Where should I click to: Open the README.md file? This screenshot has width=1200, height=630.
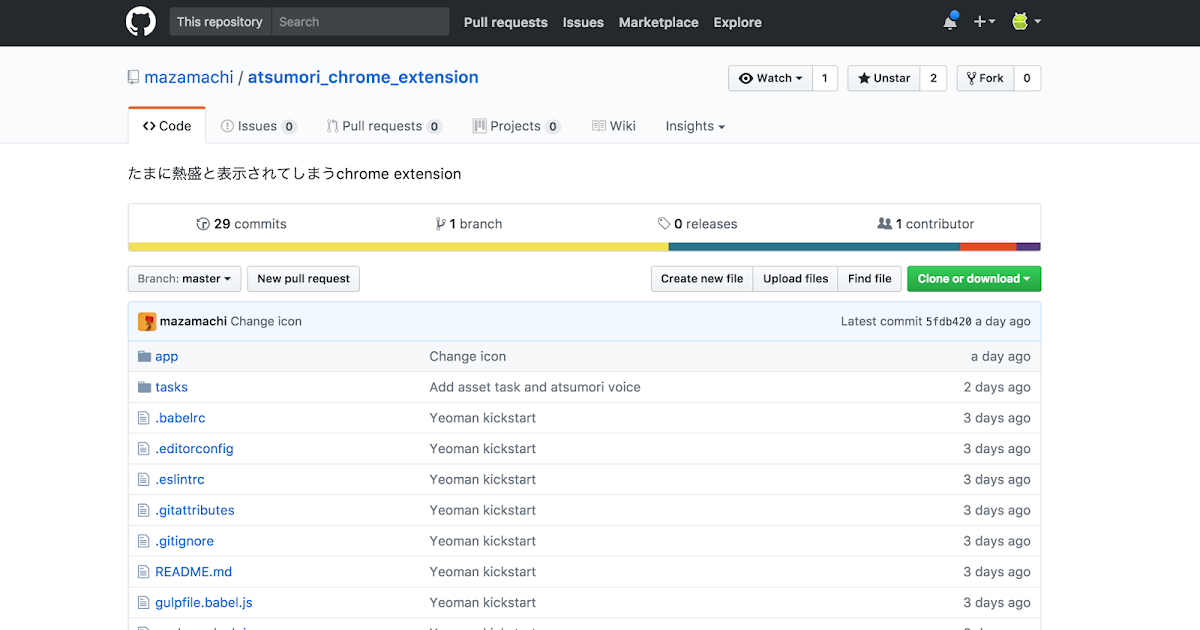[x=193, y=571]
